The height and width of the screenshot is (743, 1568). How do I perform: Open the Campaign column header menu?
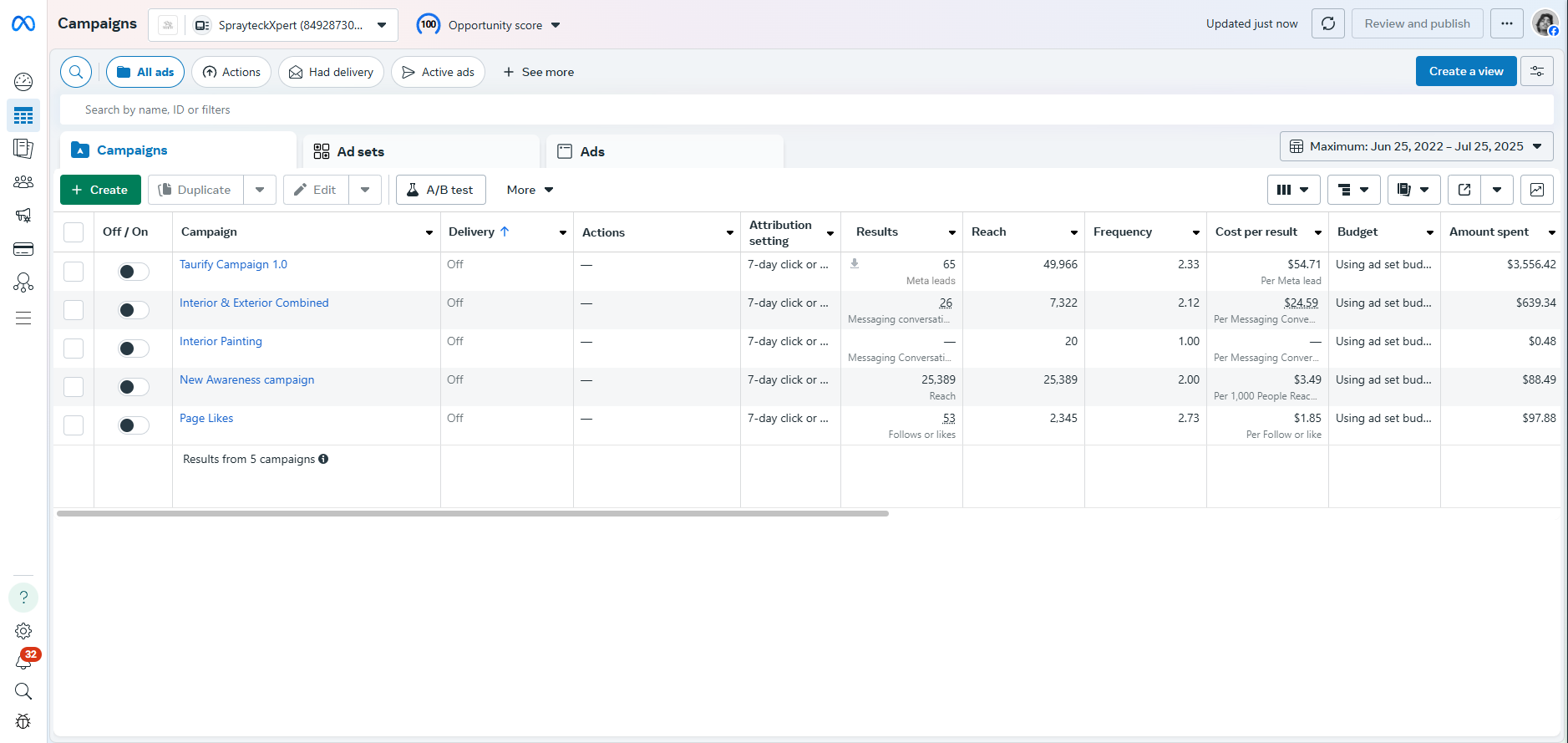pos(429,232)
